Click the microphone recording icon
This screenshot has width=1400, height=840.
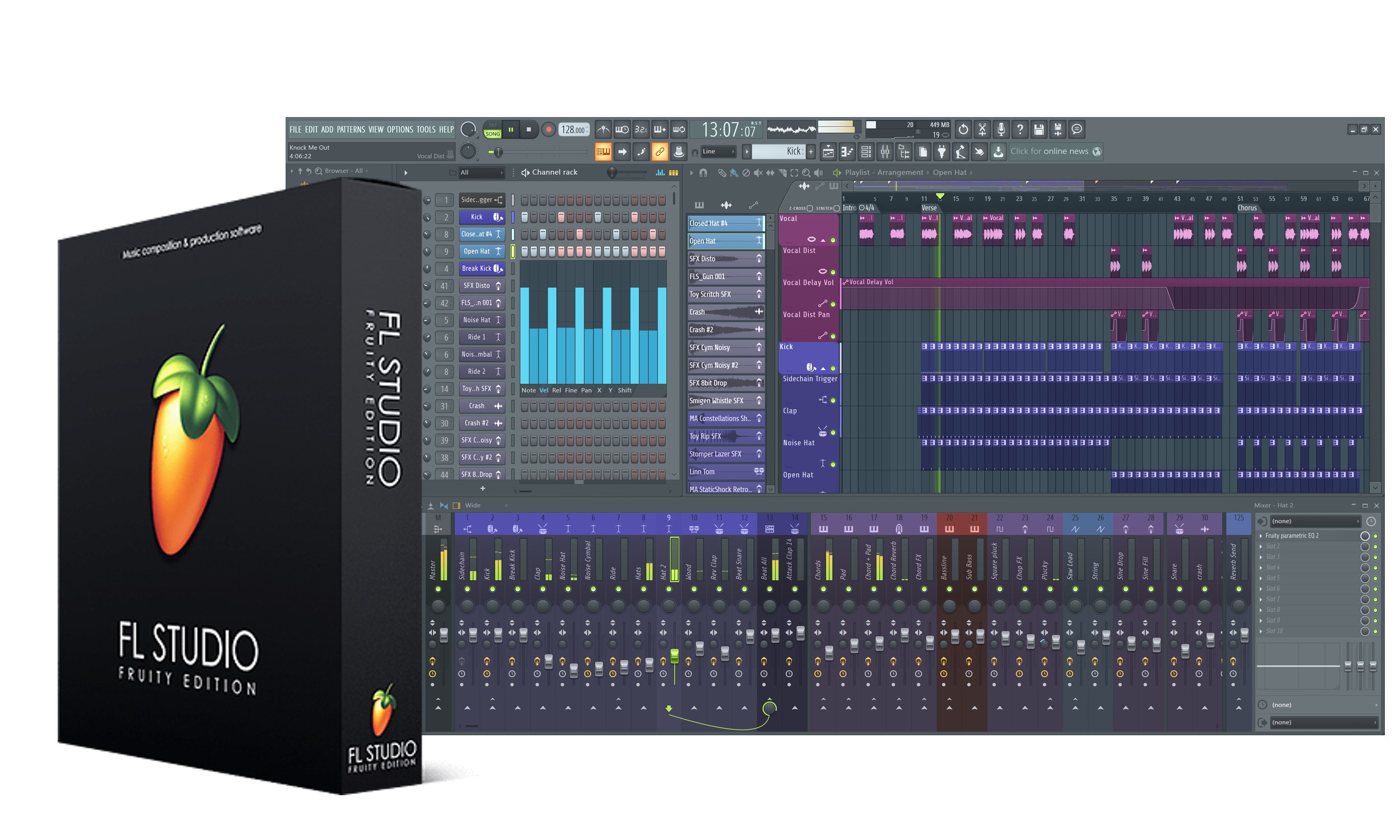pos(1001,129)
